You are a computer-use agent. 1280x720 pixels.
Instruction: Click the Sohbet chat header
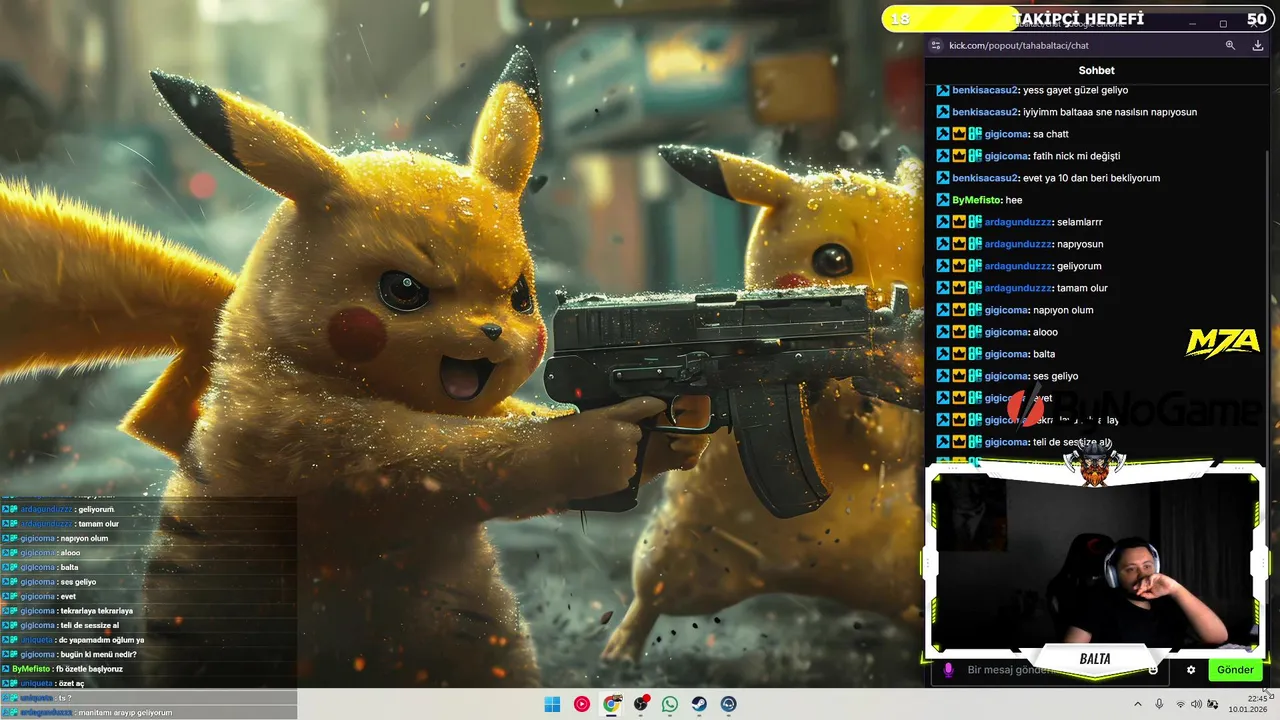click(1096, 70)
